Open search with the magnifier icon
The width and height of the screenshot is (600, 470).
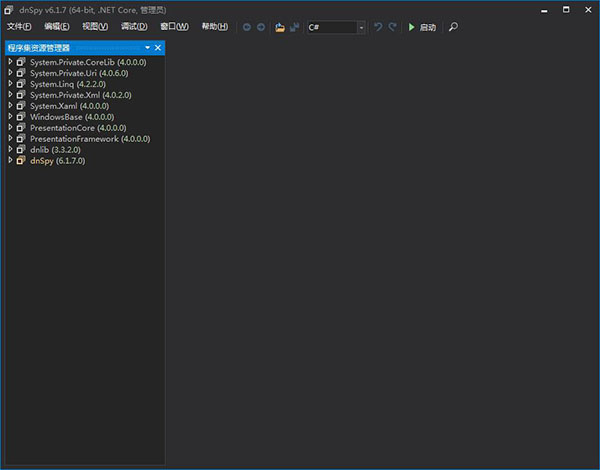click(453, 27)
